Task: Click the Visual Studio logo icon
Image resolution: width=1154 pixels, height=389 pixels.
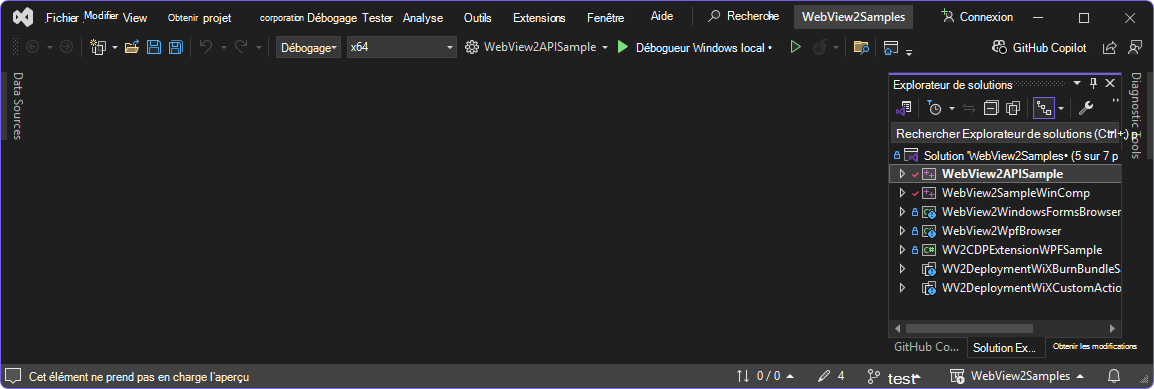Action: [24, 18]
